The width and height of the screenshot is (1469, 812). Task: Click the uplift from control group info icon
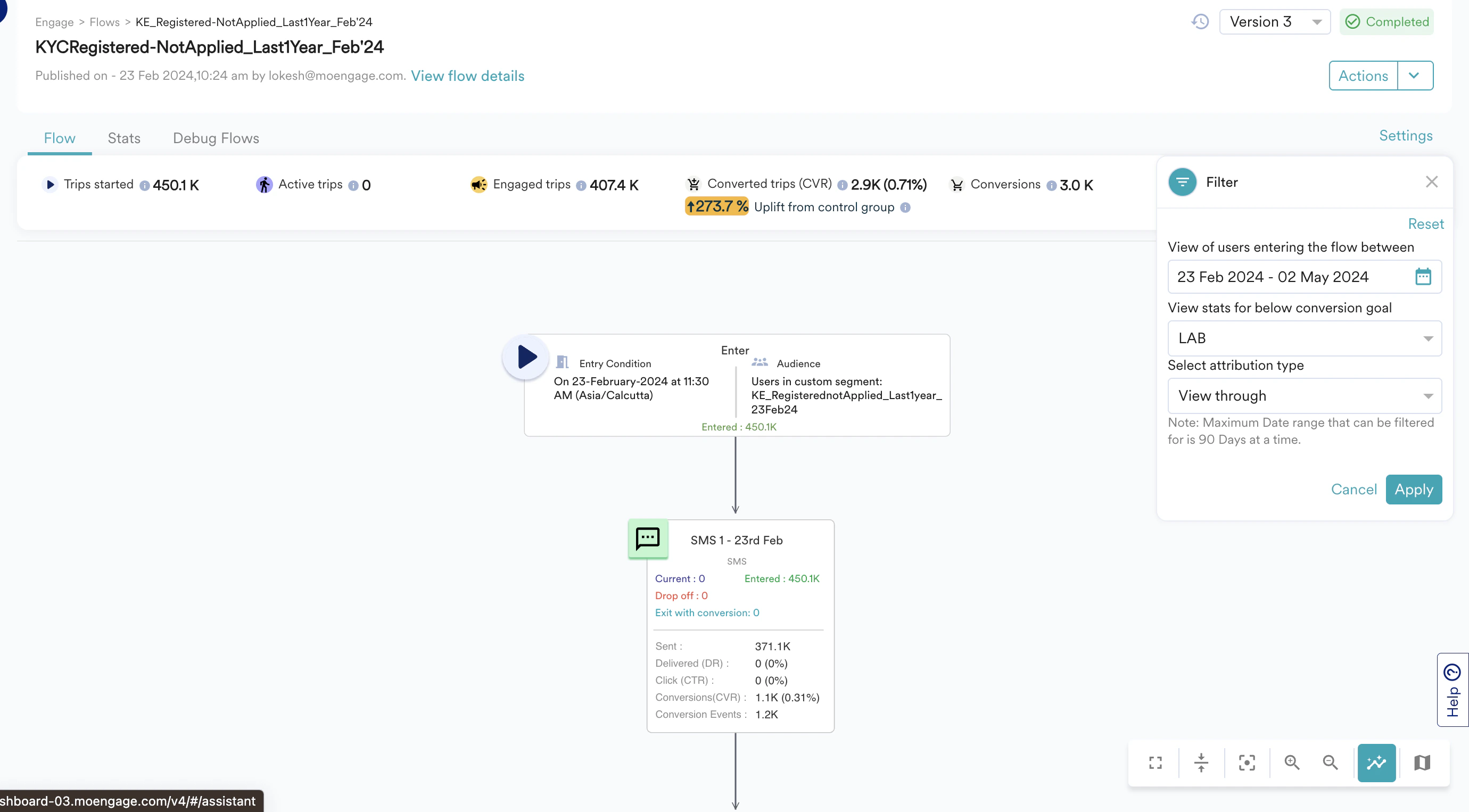tap(905, 208)
